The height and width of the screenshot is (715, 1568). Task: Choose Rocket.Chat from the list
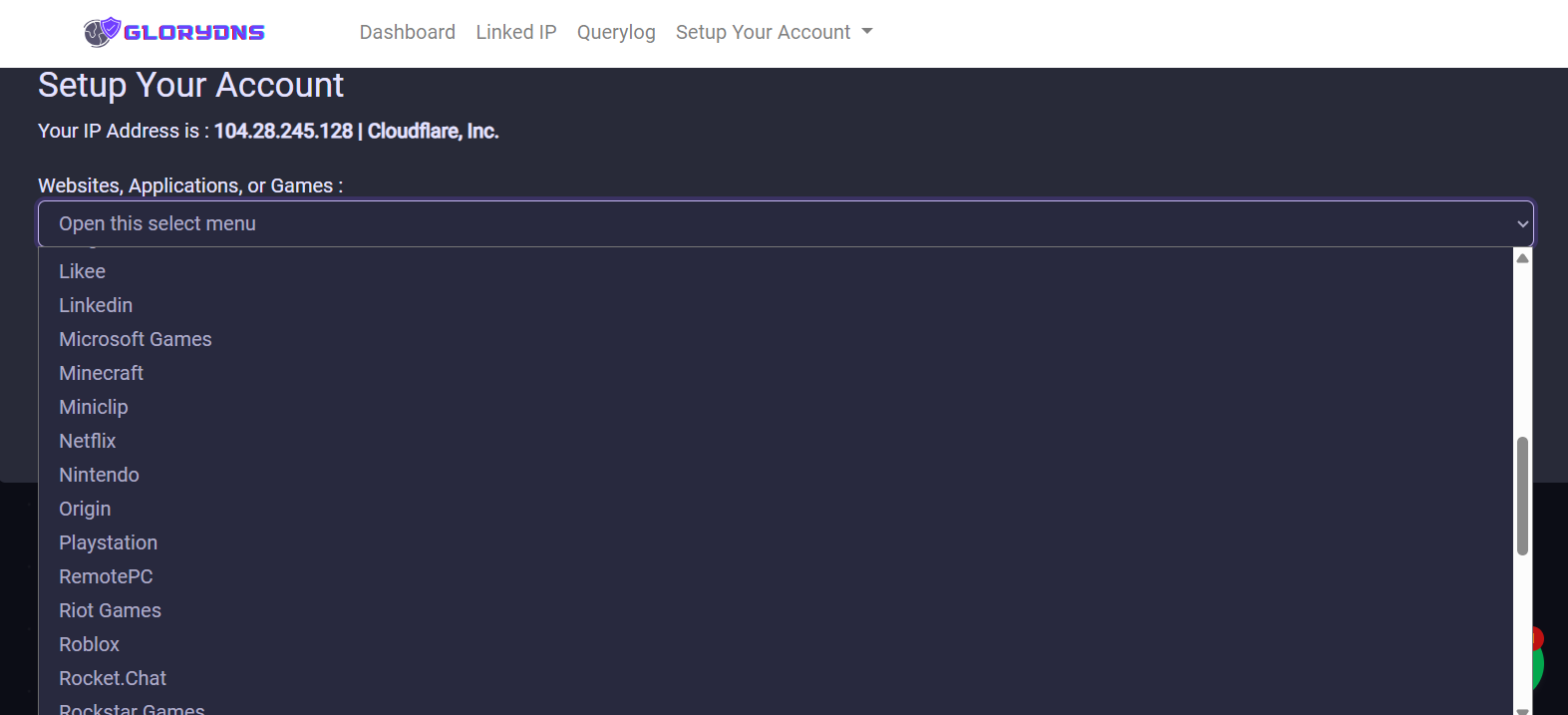tap(776, 678)
